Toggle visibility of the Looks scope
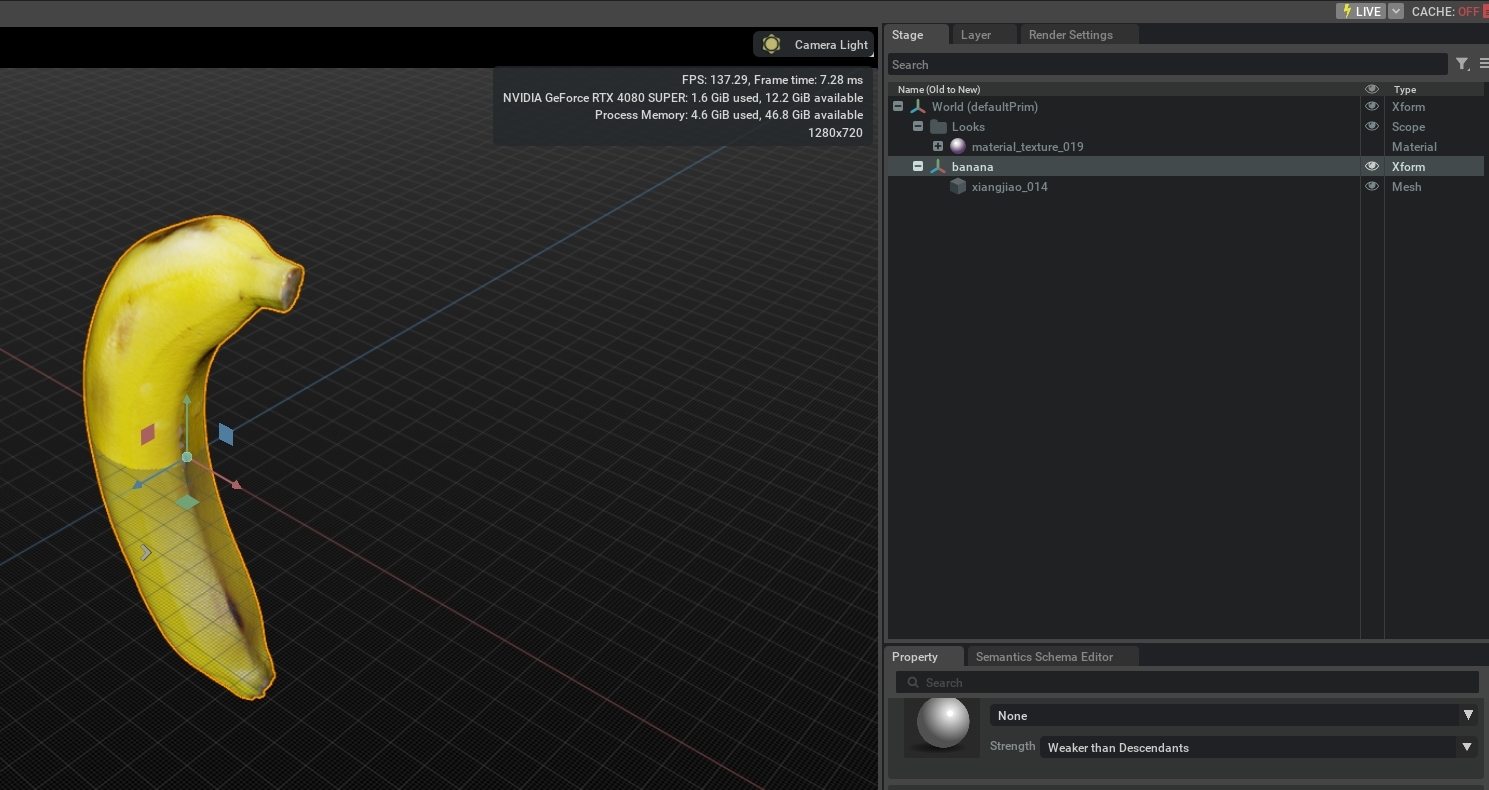 (x=1371, y=127)
